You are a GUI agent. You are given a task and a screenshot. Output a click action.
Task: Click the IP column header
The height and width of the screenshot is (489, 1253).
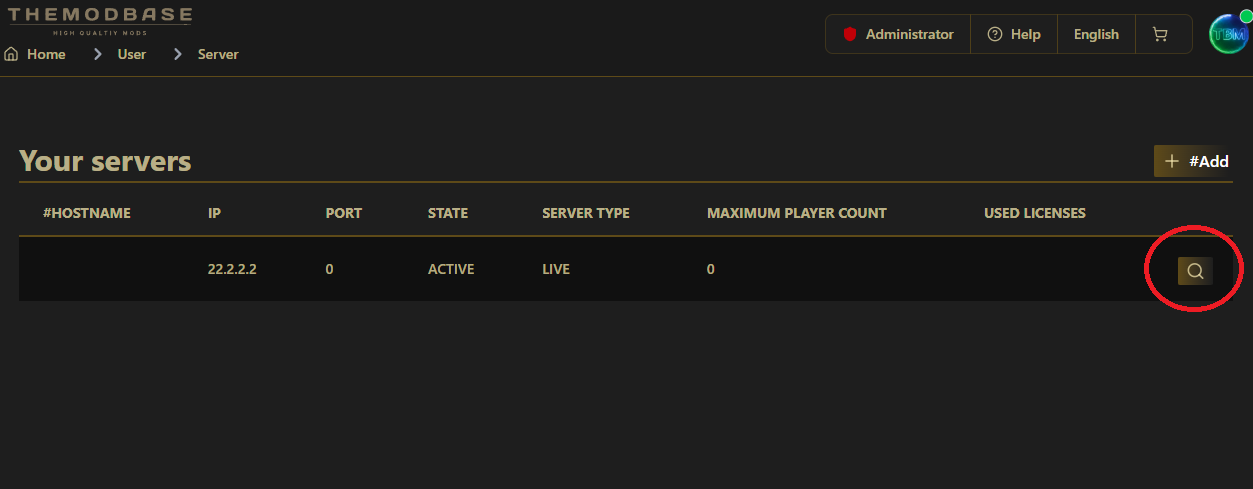click(x=214, y=213)
